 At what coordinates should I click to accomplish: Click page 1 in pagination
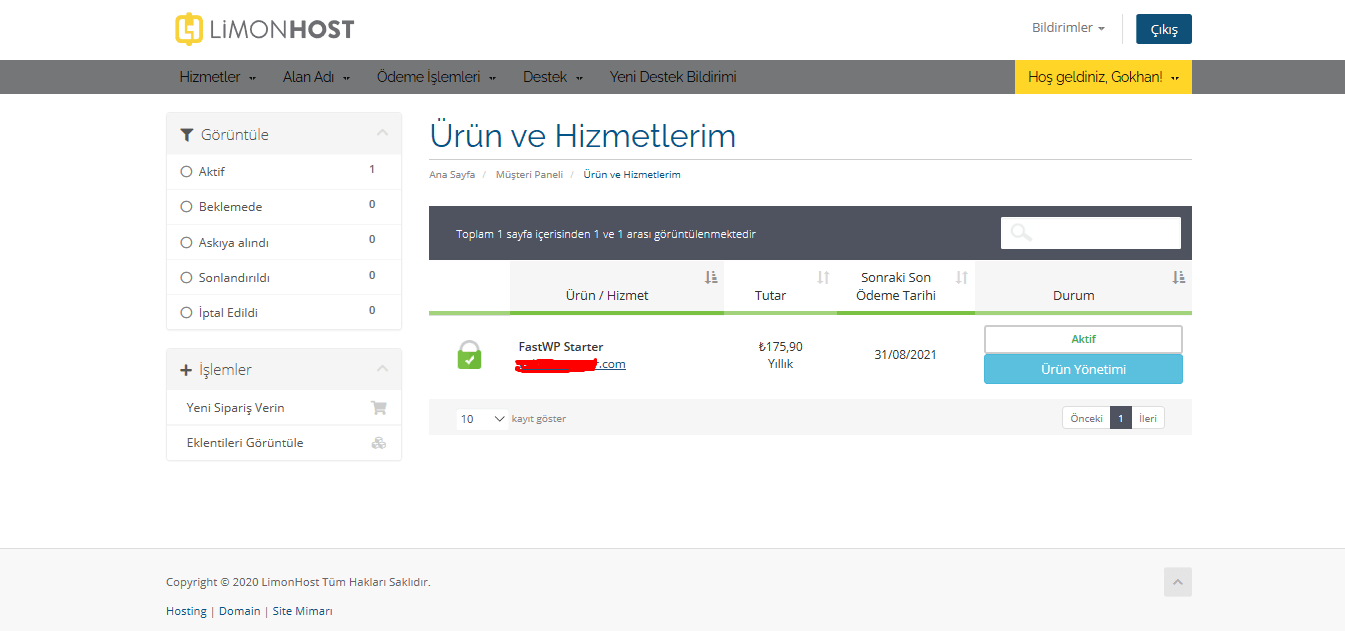pos(1121,418)
